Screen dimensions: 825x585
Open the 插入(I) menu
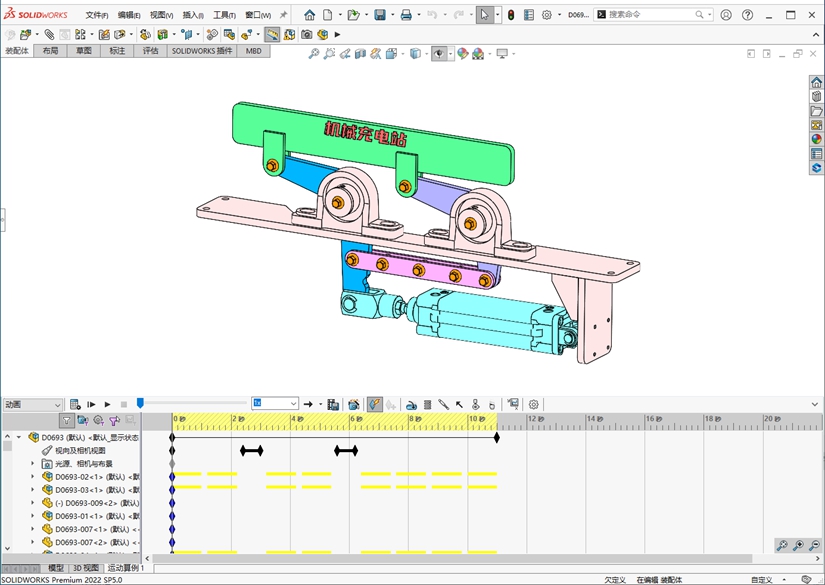click(x=193, y=15)
